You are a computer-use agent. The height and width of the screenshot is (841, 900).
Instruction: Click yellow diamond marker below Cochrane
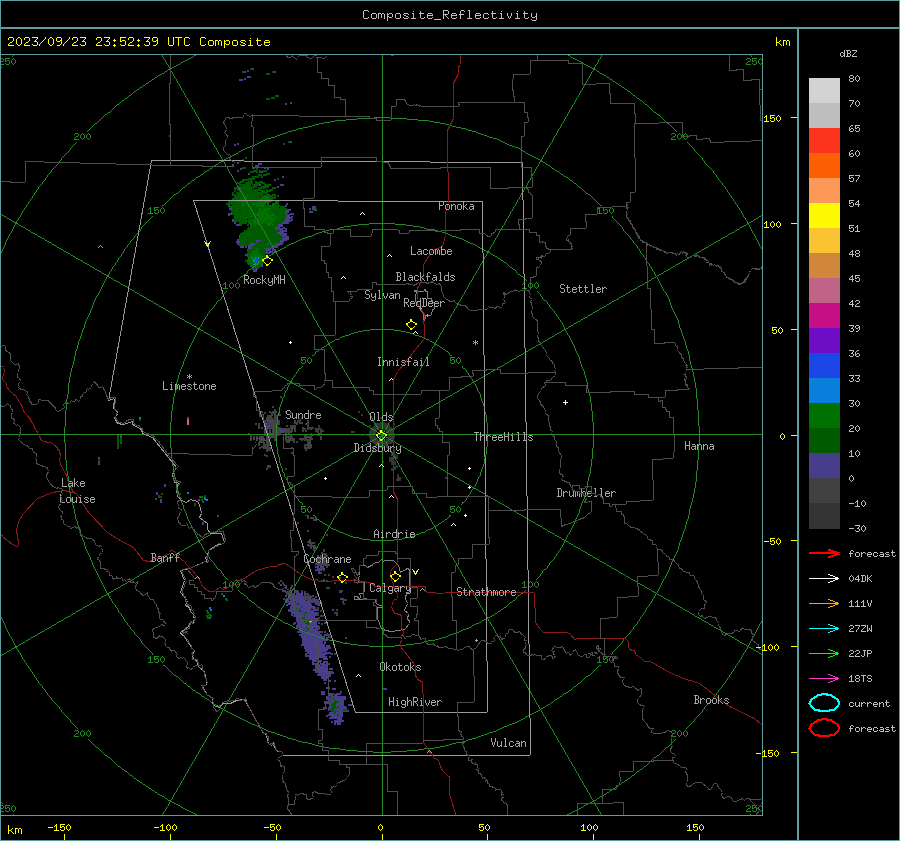click(343, 577)
